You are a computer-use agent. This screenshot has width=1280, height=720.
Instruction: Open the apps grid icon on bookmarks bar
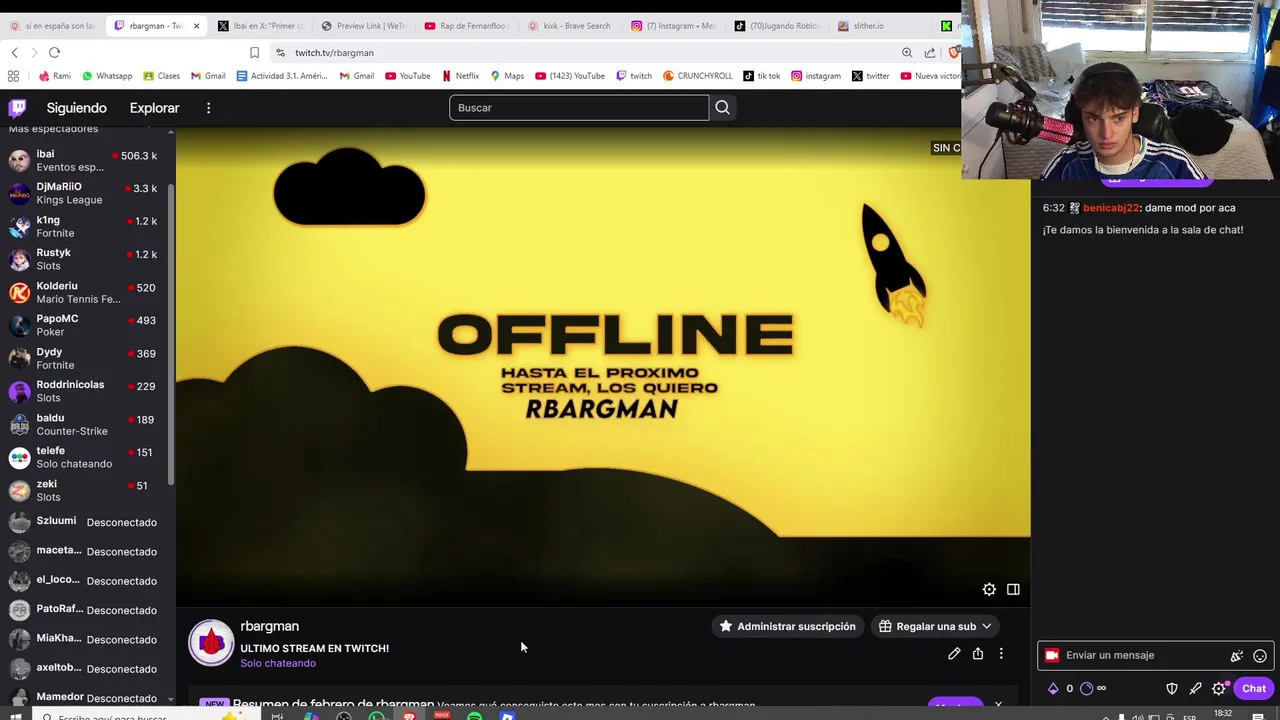point(13,76)
